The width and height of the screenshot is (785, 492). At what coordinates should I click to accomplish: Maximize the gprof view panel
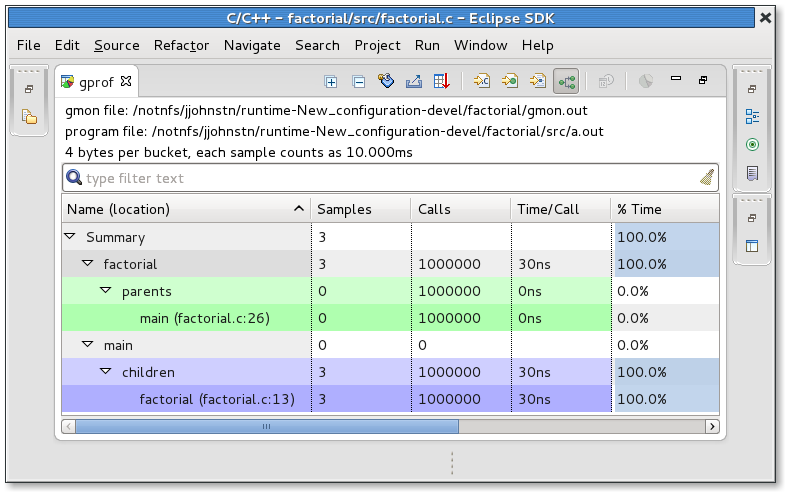coord(703,80)
